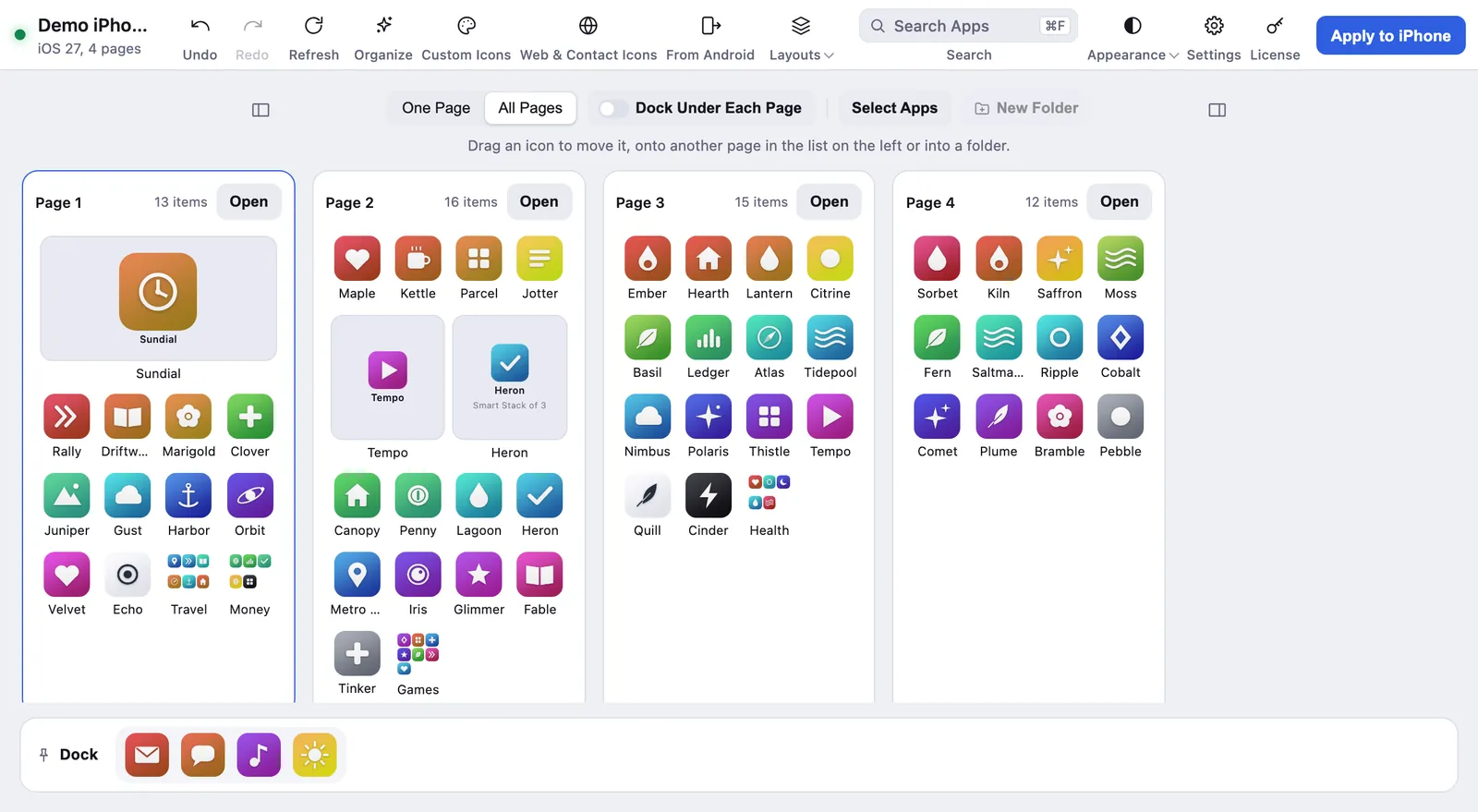Click the Select Apps button
Screen dimensions: 1478x812
click(x=894, y=108)
